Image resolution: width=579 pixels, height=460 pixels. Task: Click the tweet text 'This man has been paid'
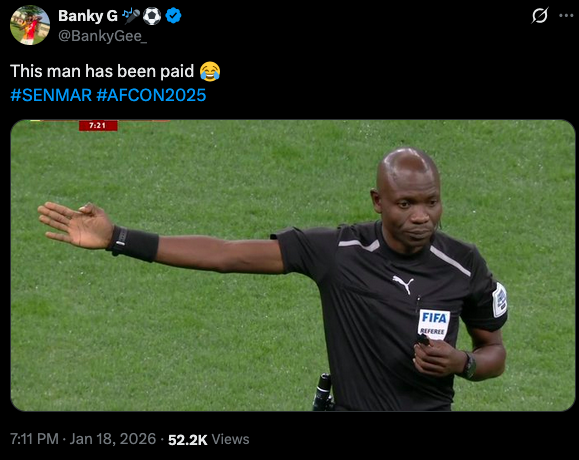(102, 71)
